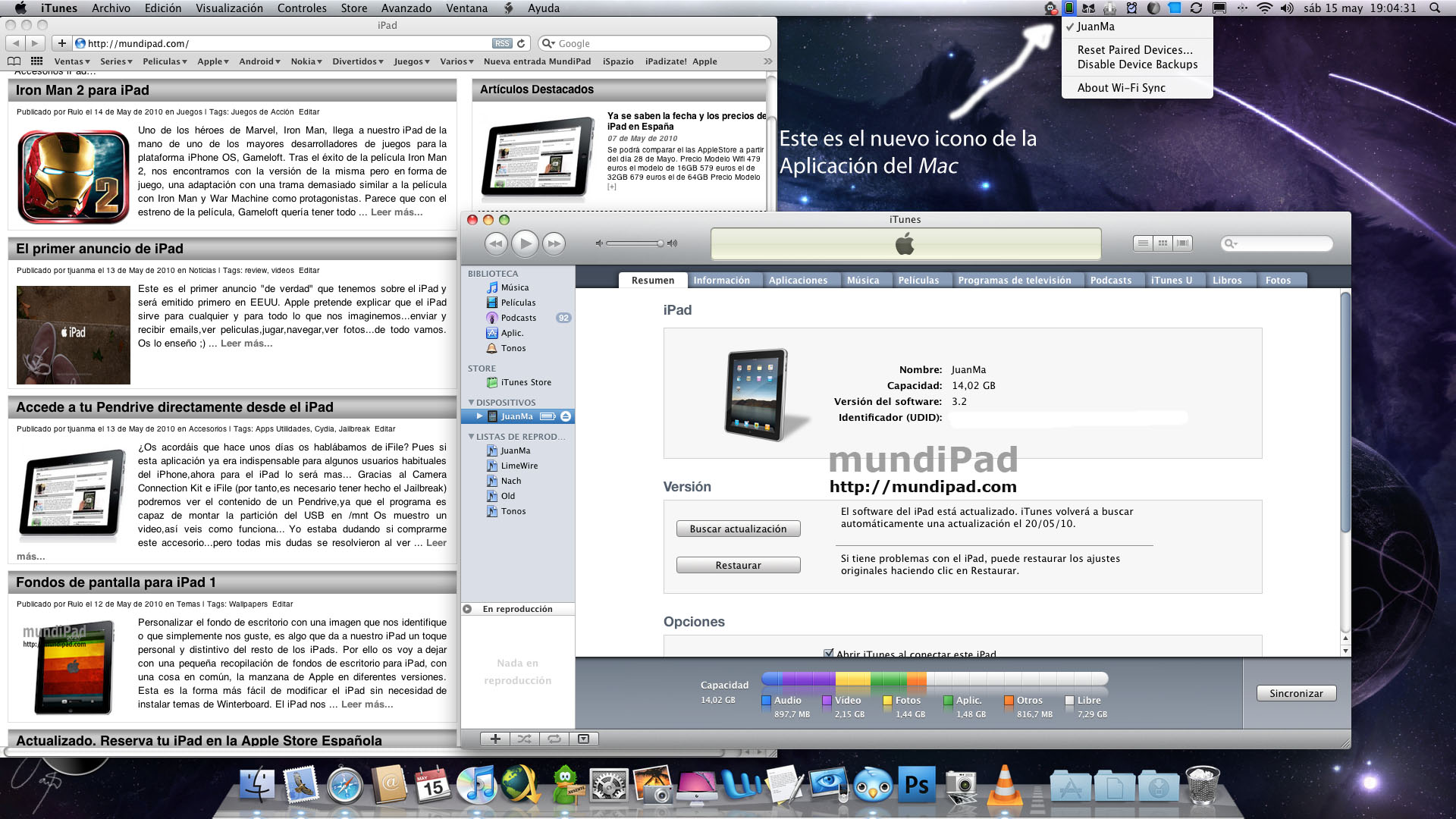This screenshot has height=819, width=1456.
Task: Click the Wi-Fi Sync green menu bar icon
Action: pyautogui.click(x=1068, y=8)
